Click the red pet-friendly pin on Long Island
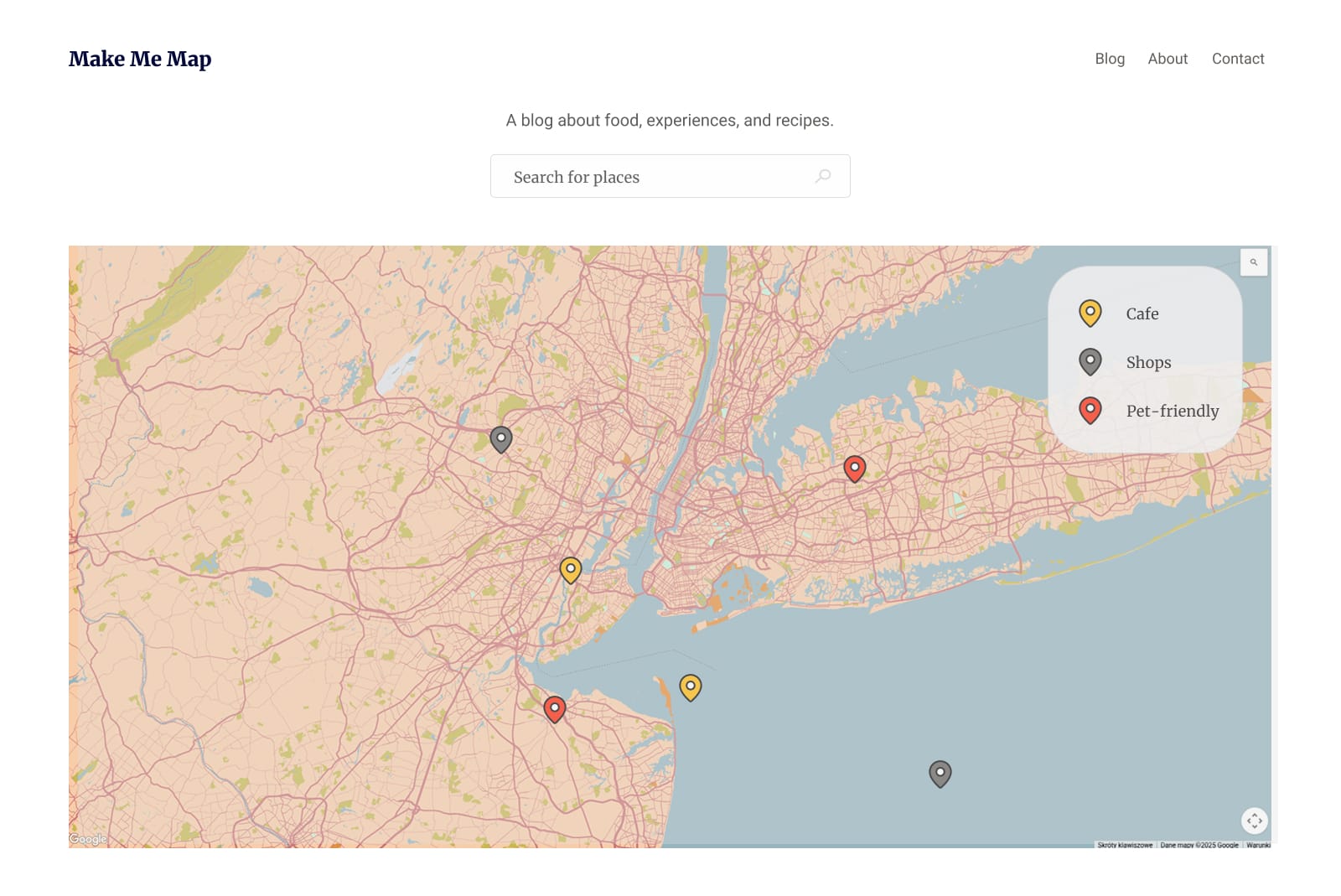Viewport: 1341px width, 896px height. tap(854, 469)
